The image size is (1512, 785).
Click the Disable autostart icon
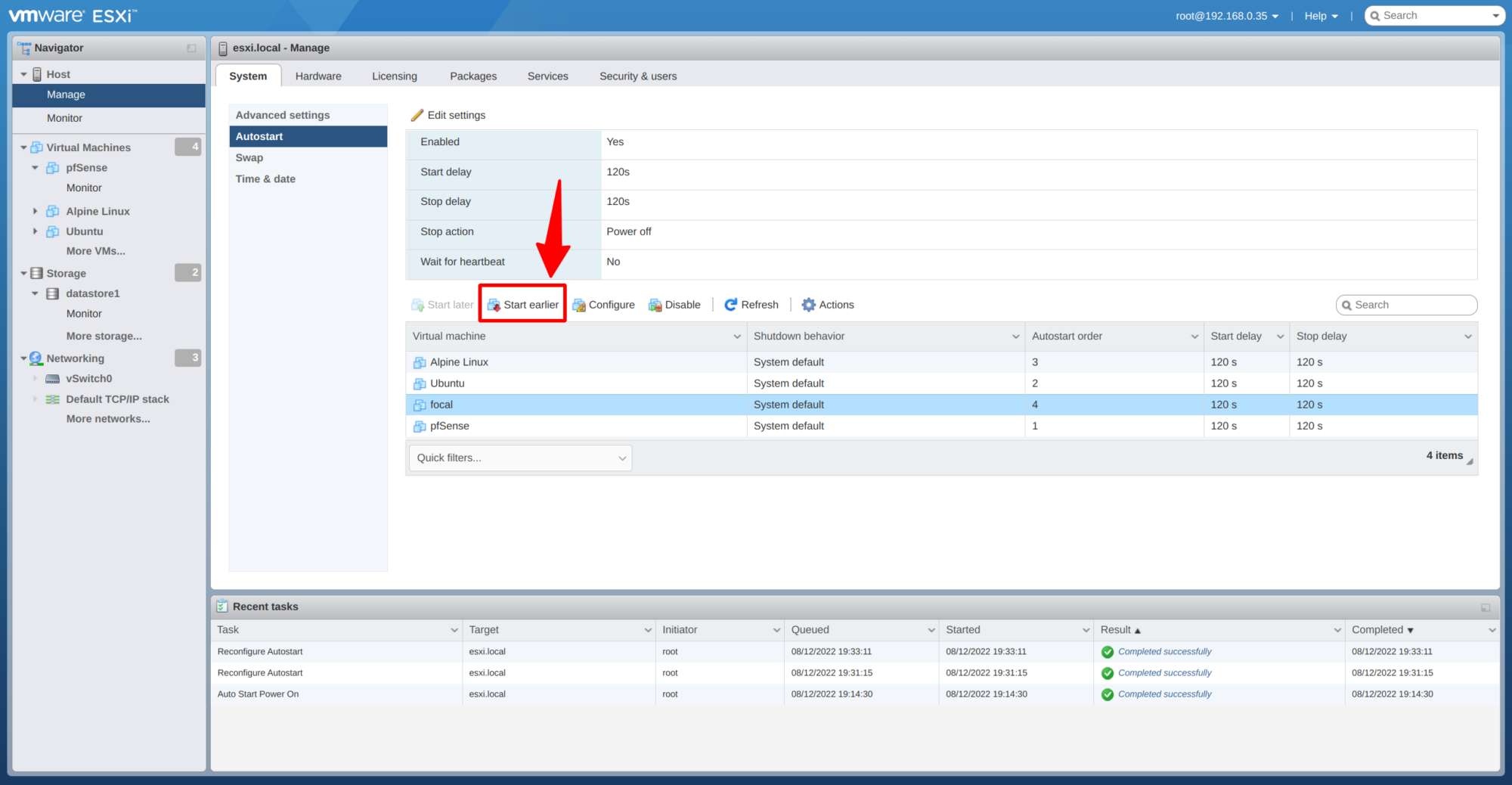tap(655, 305)
